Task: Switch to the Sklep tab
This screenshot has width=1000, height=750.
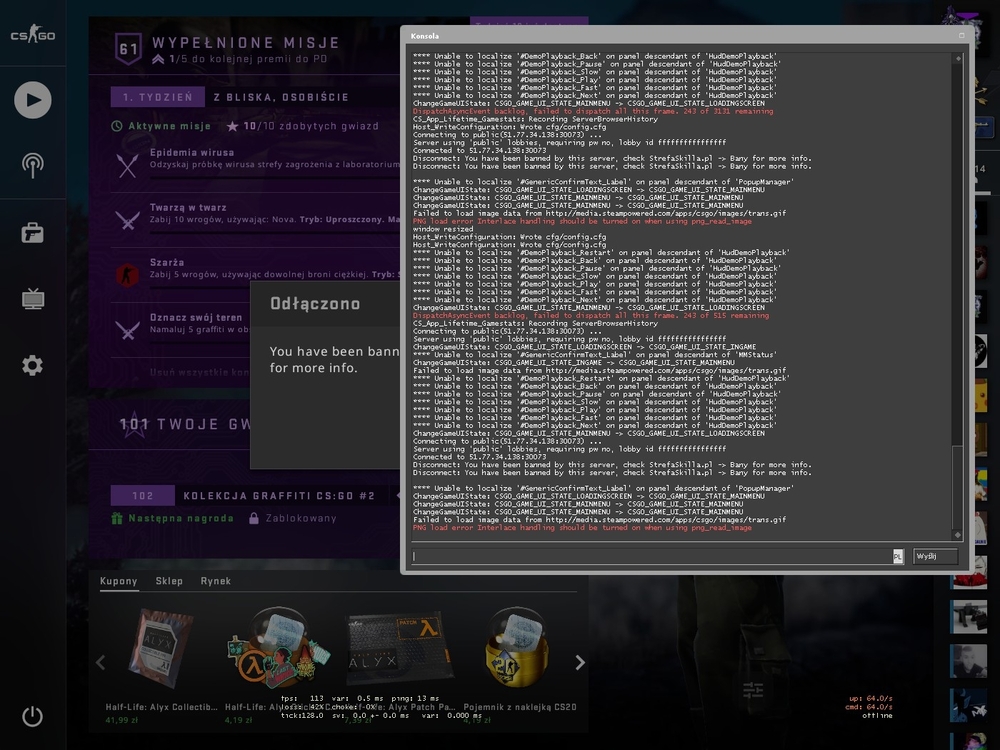Action: click(x=169, y=581)
